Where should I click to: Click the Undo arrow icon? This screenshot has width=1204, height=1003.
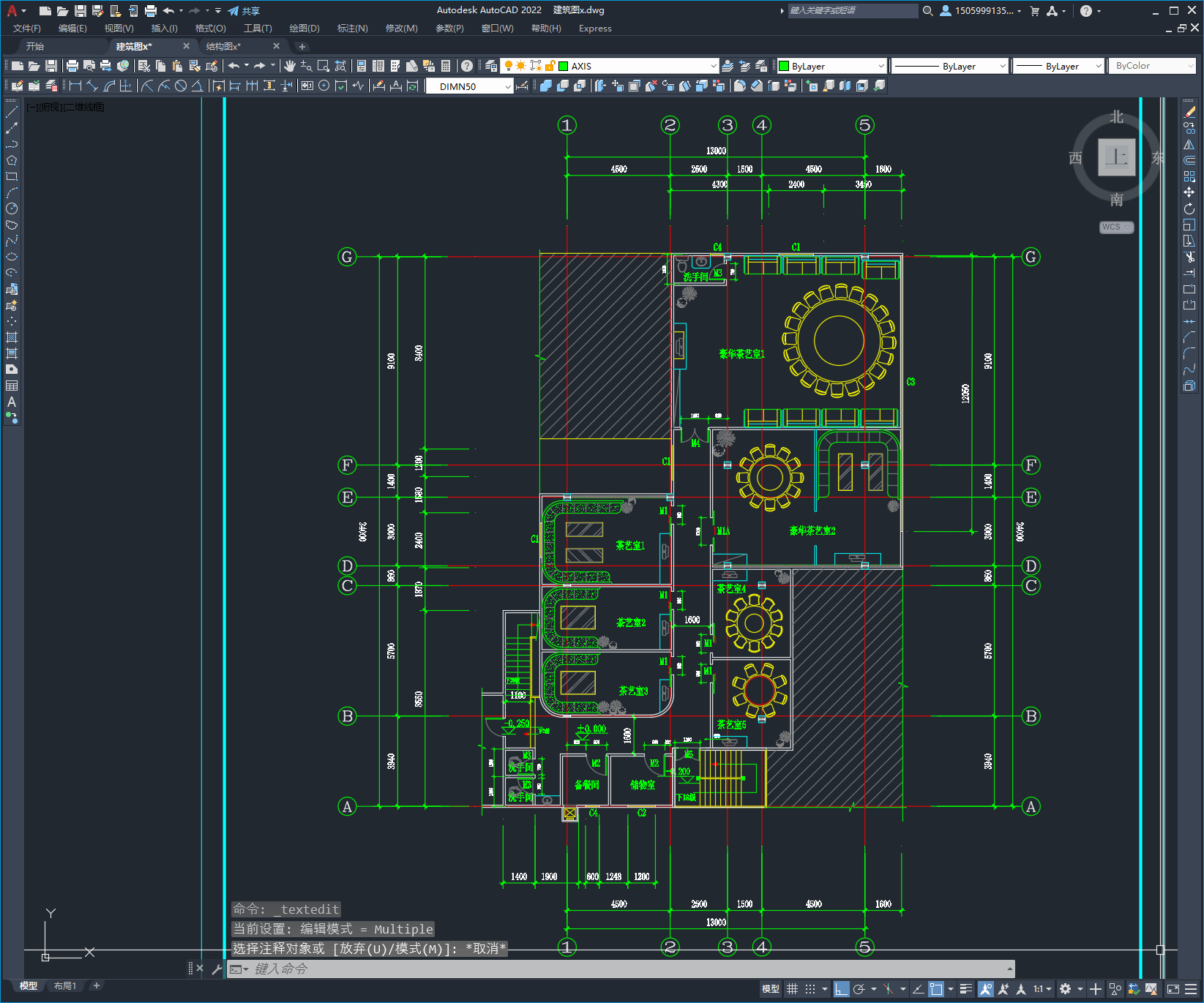coord(234,66)
